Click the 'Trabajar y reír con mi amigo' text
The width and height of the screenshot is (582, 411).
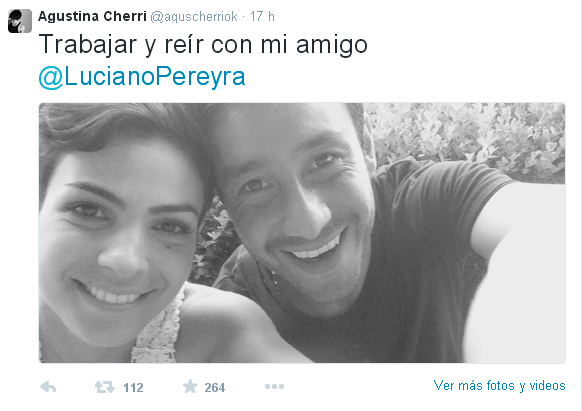point(203,45)
